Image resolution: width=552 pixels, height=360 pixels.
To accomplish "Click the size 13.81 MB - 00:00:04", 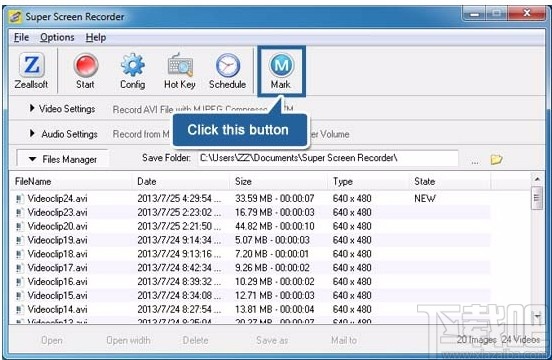I will tap(275, 309).
